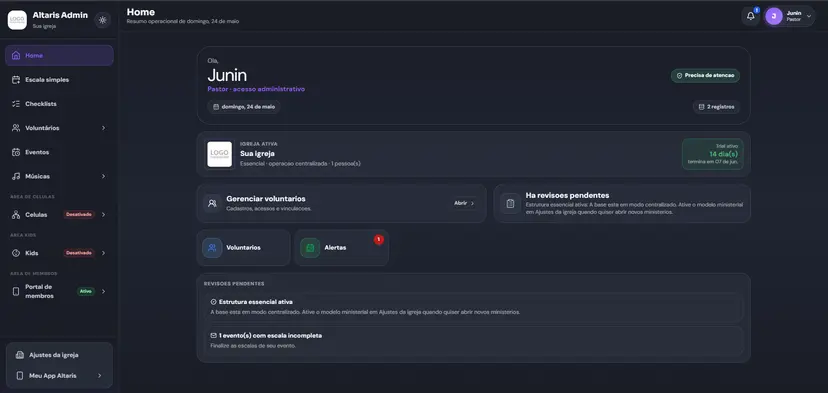The height and width of the screenshot is (393, 828).
Task: Open the 1 evento(s) com escala incompleta item
Action: (474, 341)
